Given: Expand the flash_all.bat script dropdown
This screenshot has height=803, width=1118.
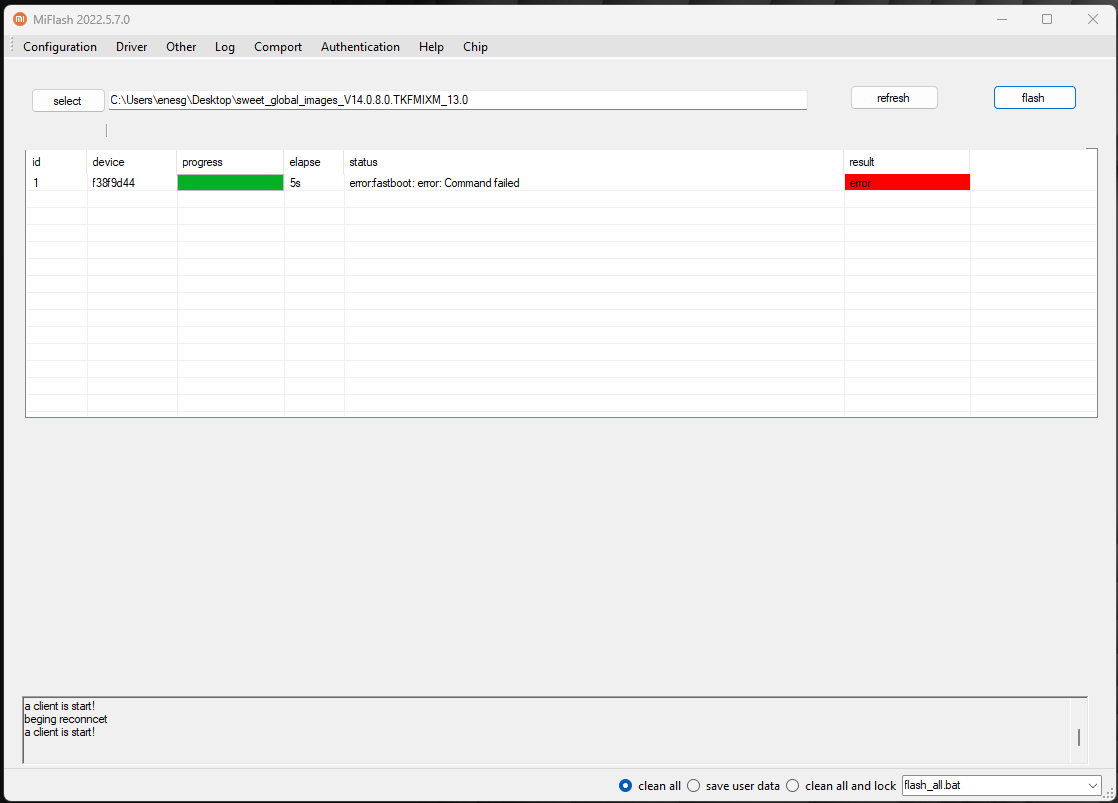Looking at the screenshot, I should point(1092,786).
